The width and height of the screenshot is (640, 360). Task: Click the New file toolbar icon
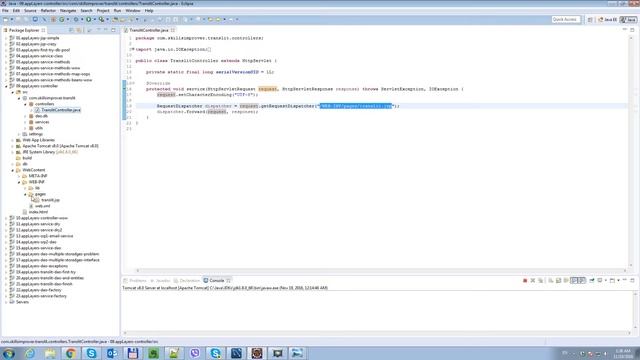tap(6, 19)
